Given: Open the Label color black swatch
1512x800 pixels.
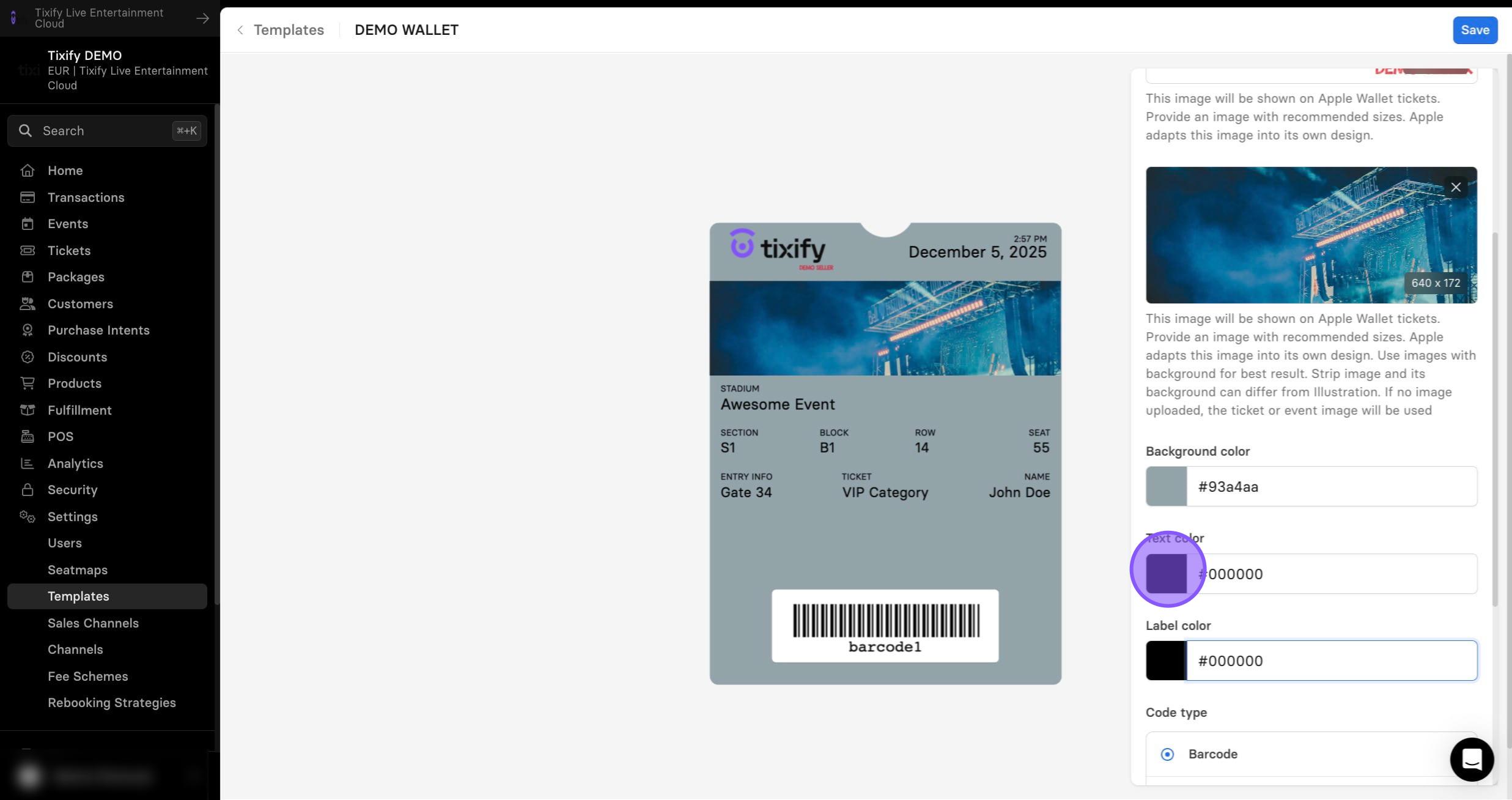Looking at the screenshot, I should coord(1166,661).
